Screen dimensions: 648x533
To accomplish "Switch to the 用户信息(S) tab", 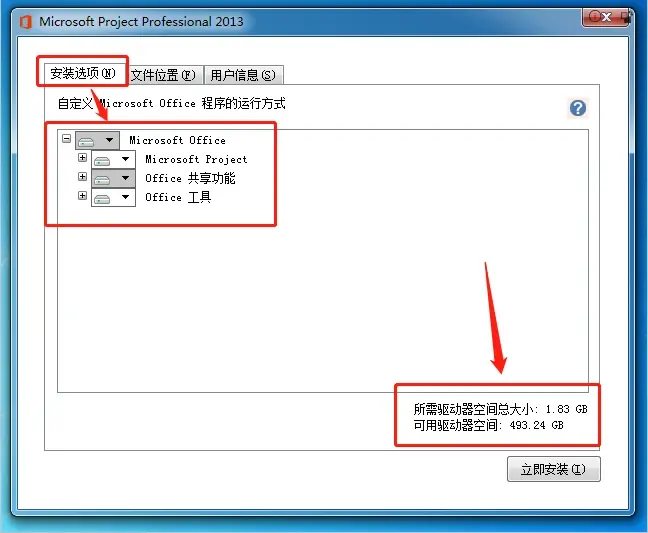I will pyautogui.click(x=243, y=75).
